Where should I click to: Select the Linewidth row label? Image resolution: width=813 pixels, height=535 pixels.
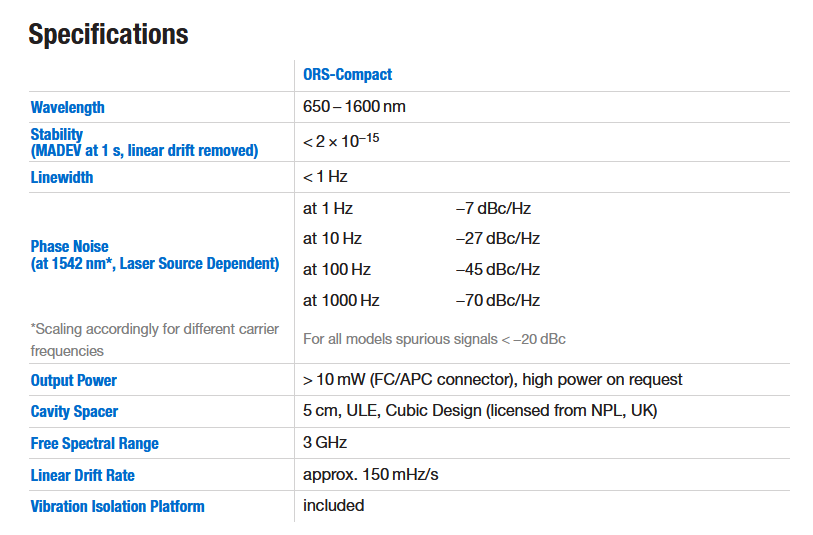point(62,177)
